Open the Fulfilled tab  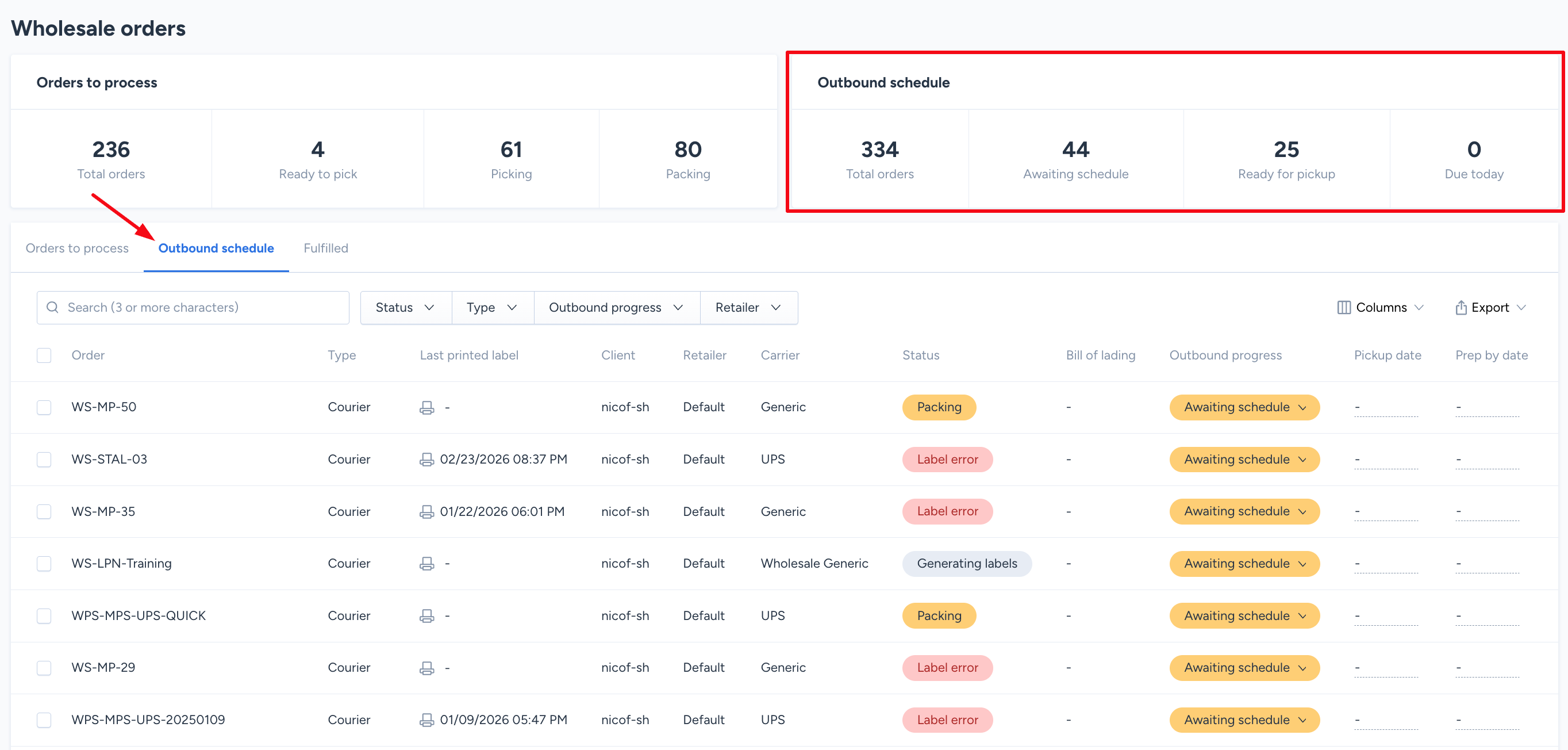point(326,248)
